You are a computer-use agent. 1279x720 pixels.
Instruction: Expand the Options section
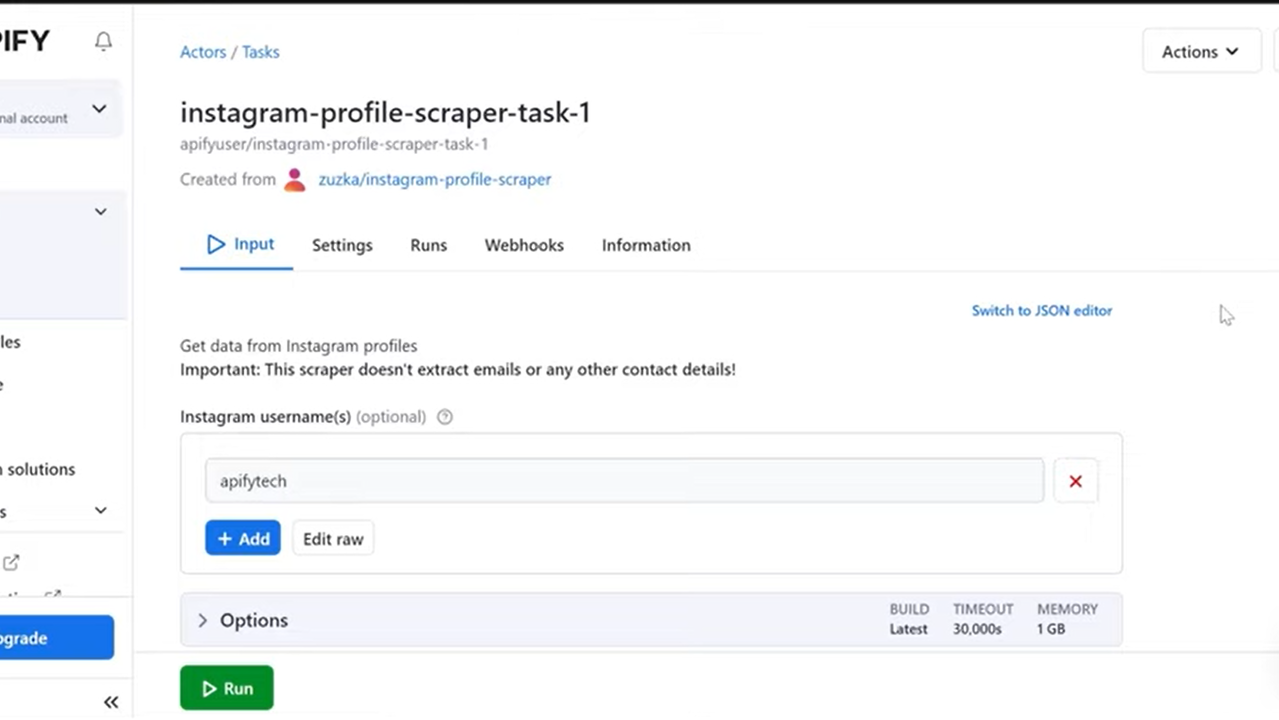(202, 620)
